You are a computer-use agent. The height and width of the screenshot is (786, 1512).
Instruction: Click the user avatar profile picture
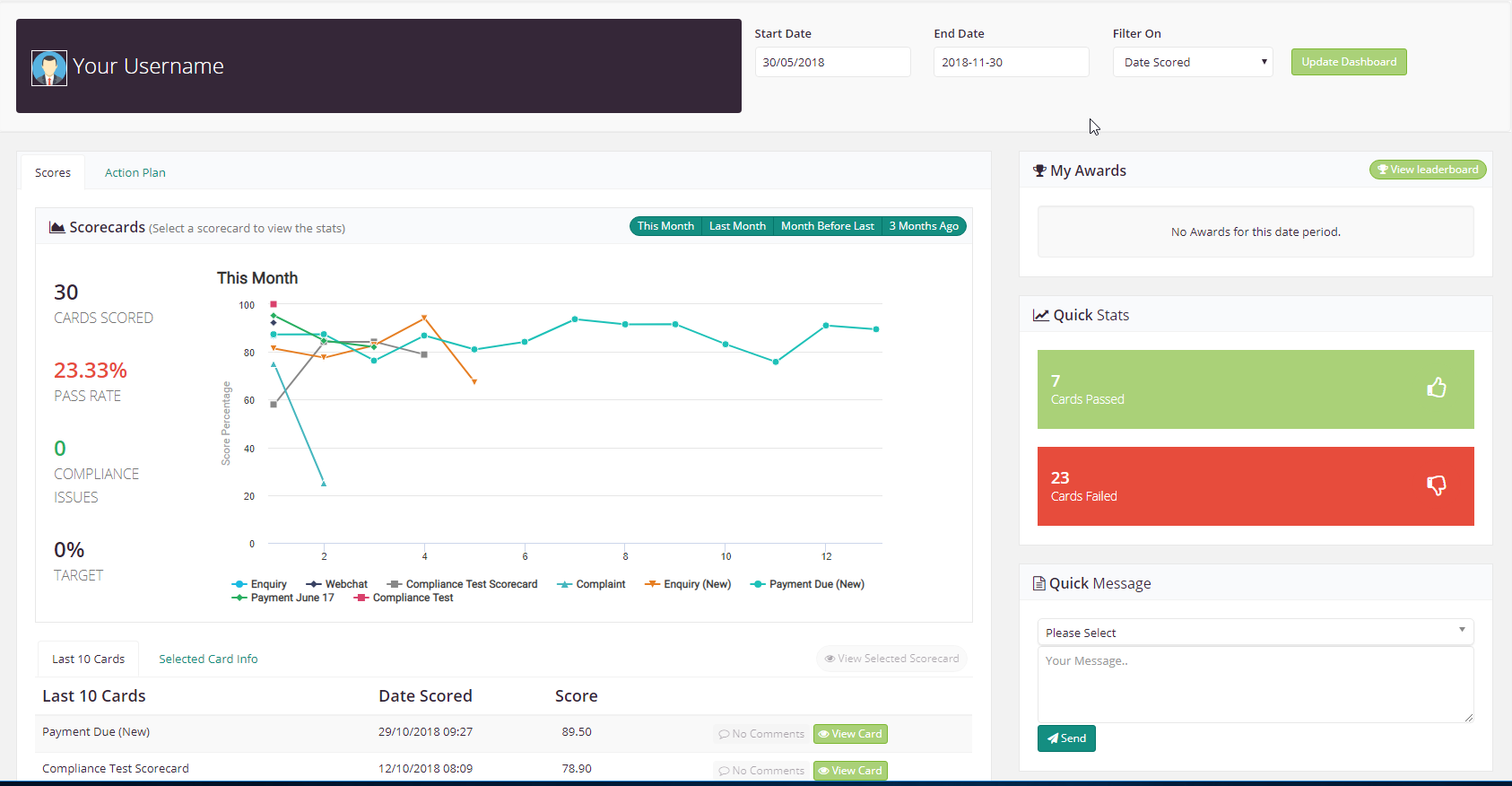pyautogui.click(x=49, y=68)
